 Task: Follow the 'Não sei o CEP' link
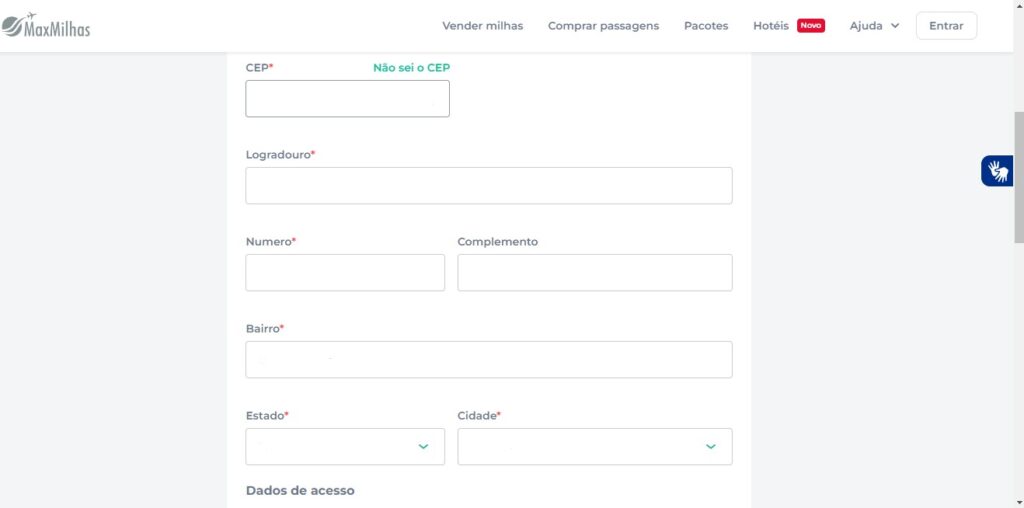[x=412, y=67]
